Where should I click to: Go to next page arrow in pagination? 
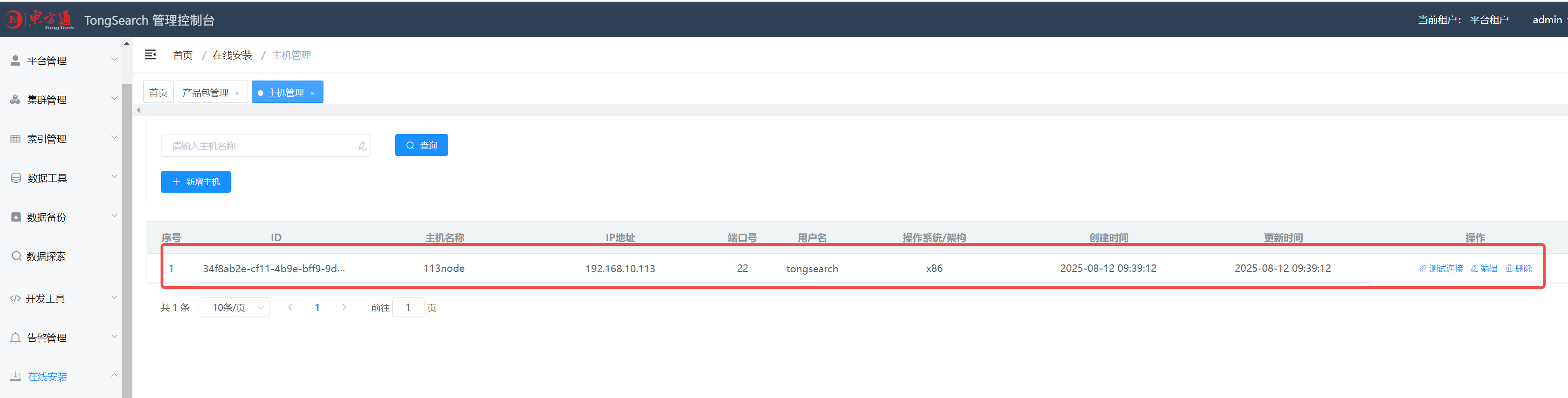click(344, 307)
